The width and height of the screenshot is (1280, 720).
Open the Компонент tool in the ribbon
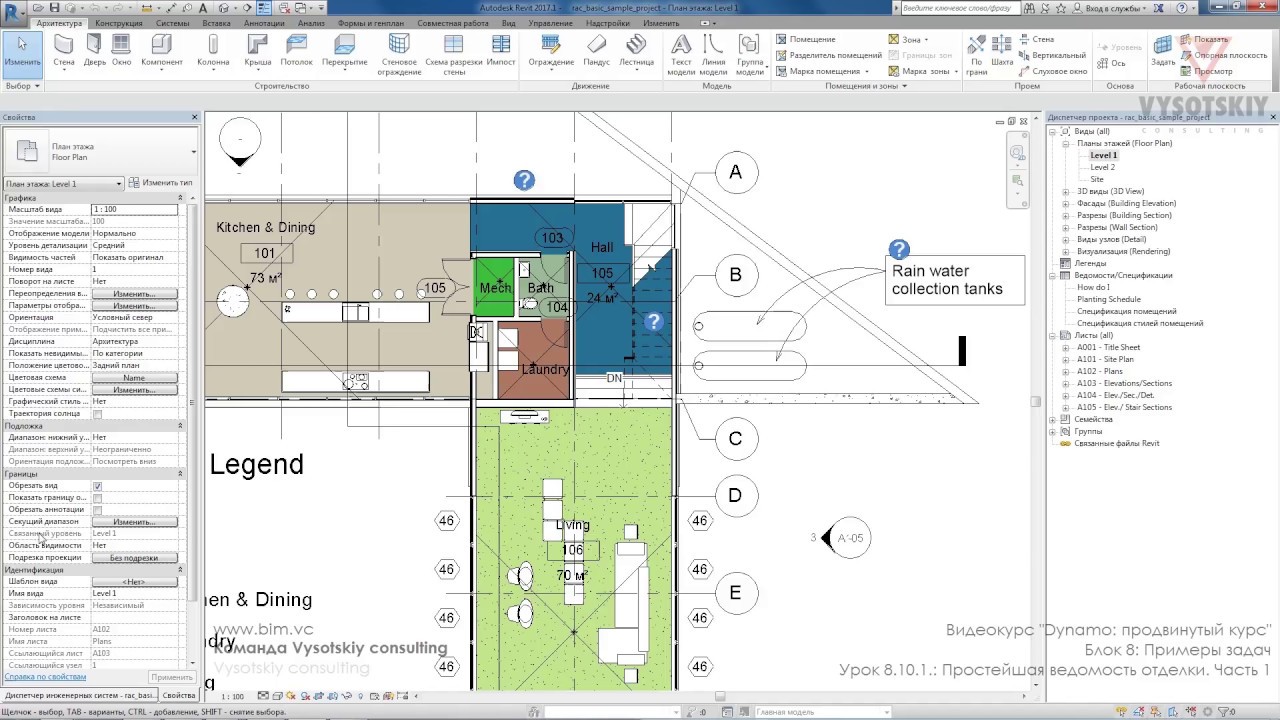coord(162,51)
